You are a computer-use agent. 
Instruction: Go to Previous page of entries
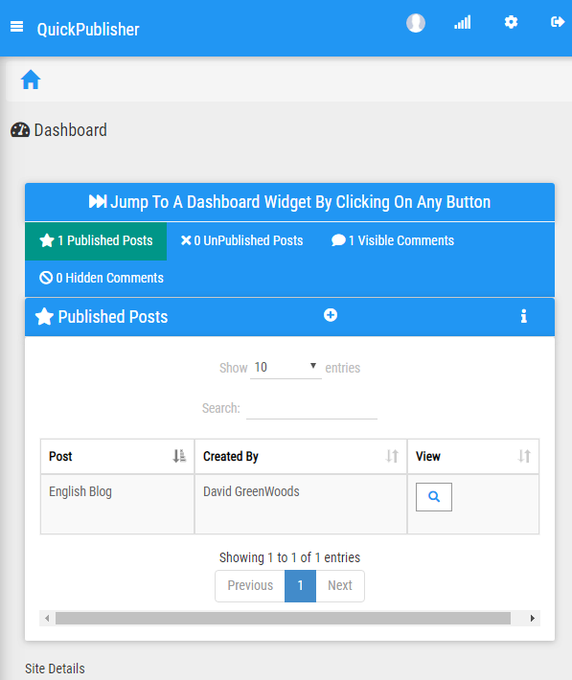click(250, 586)
